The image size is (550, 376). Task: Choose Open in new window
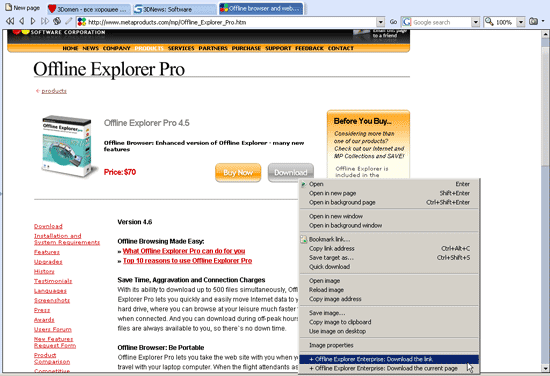389,216
